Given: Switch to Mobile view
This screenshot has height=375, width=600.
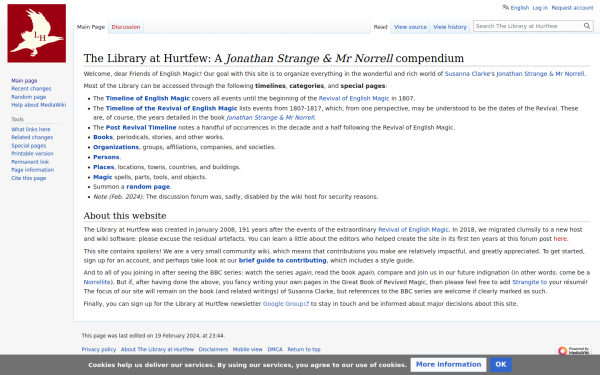Looking at the screenshot, I should point(247,349).
